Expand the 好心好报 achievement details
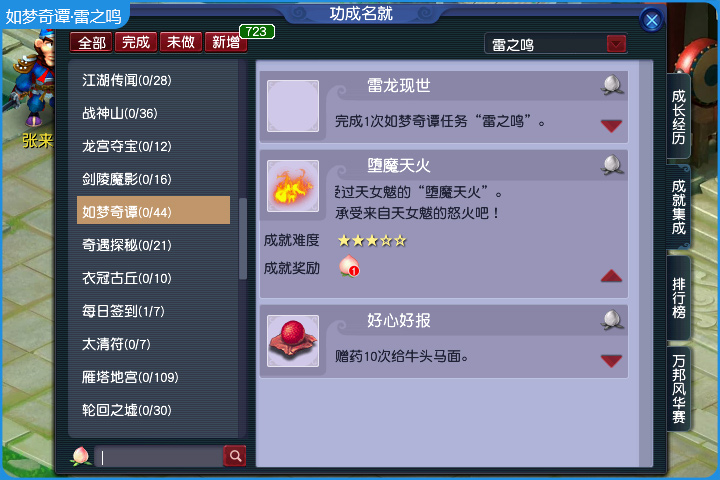Viewport: 720px width, 480px height. point(611,361)
